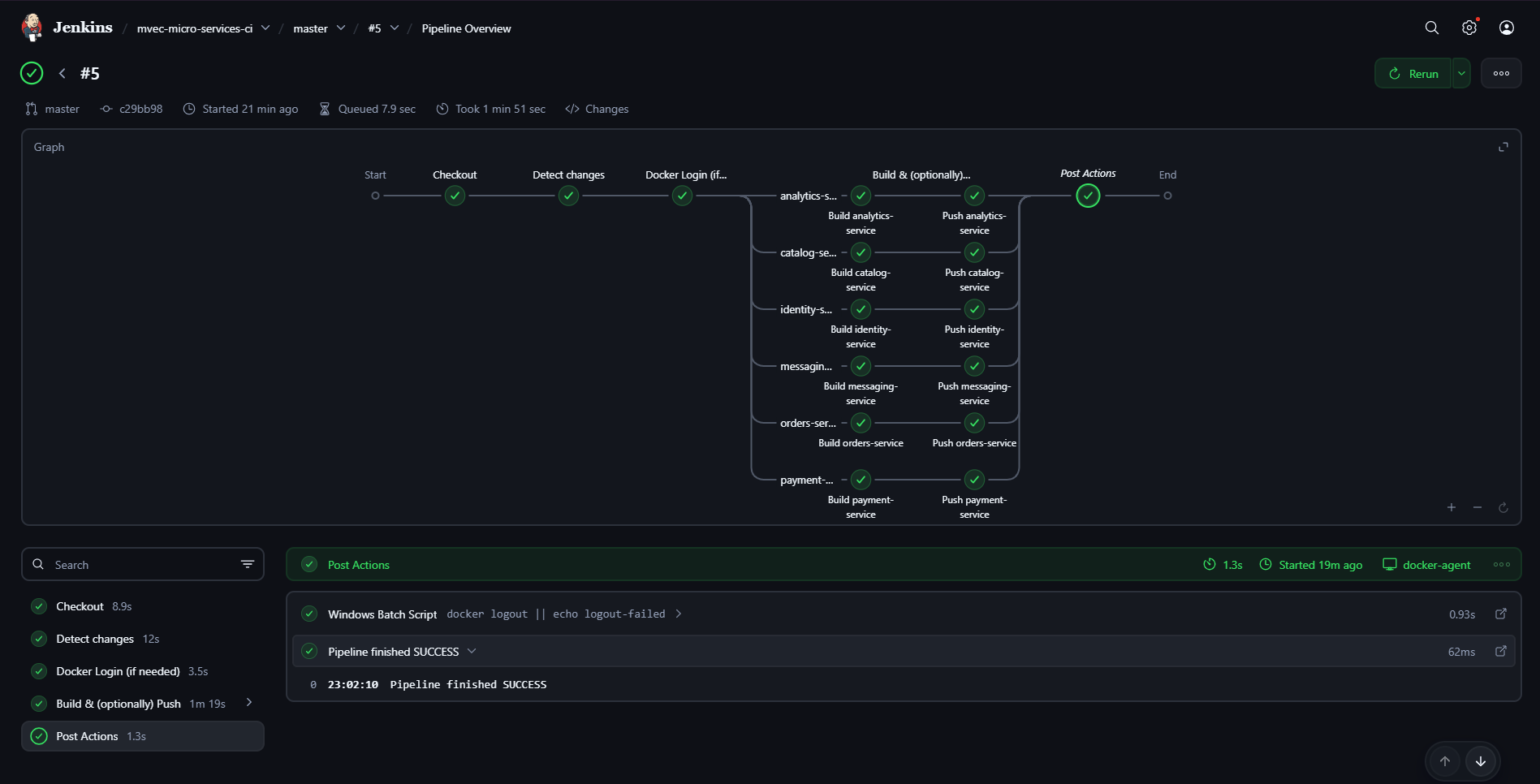This screenshot has width=1540, height=784.
Task: Open the Post Actions stage options menu
Action: point(1502,565)
